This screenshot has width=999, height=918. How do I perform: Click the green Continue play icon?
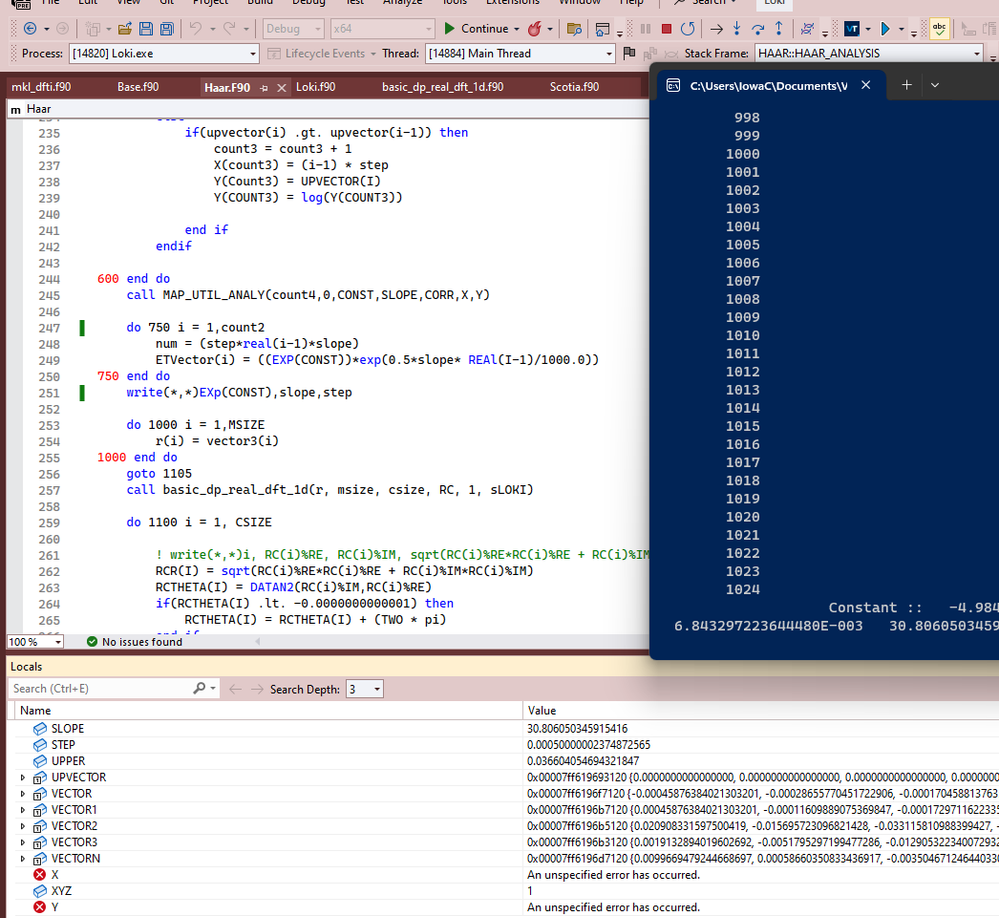point(449,29)
